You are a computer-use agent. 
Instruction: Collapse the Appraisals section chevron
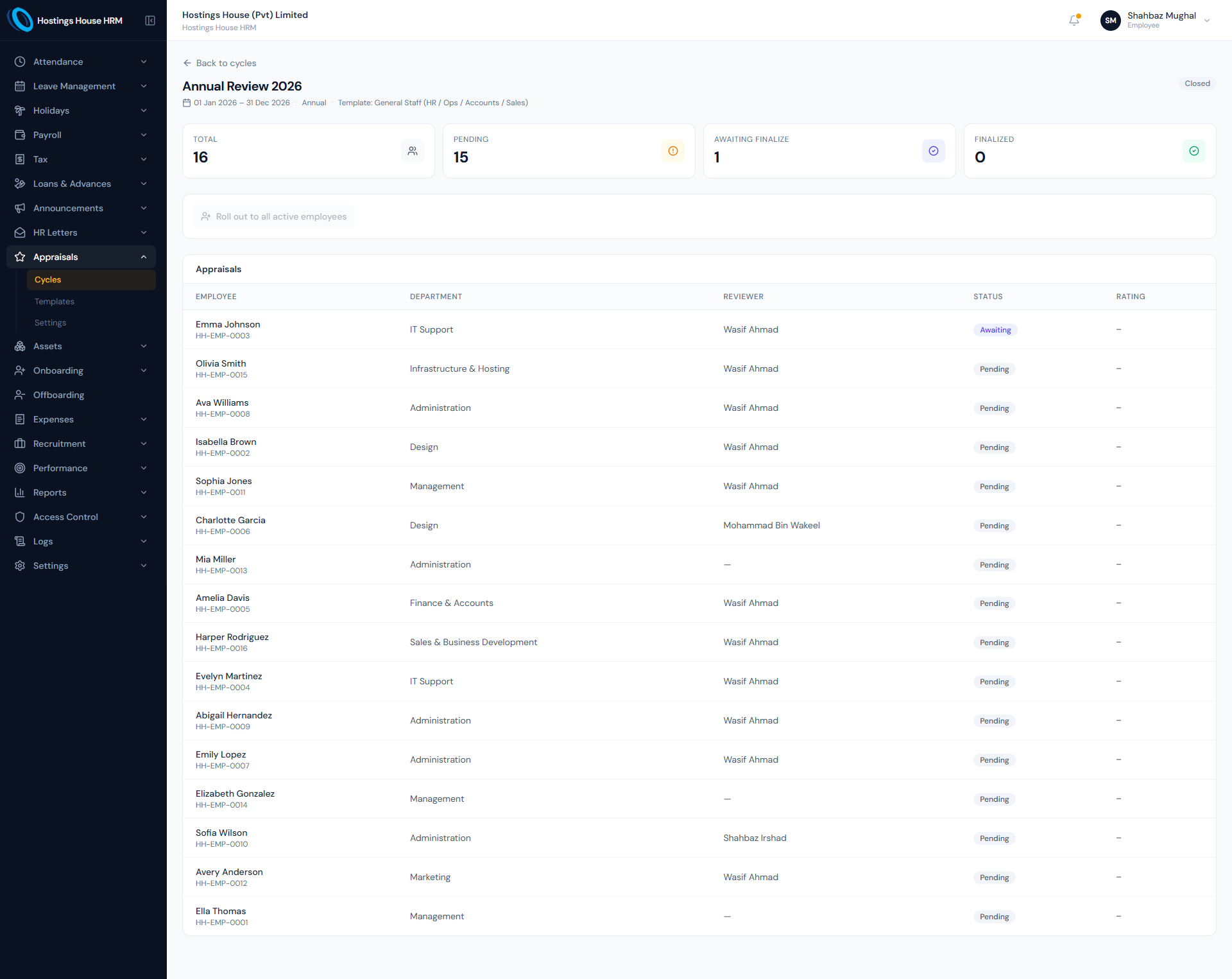point(144,257)
